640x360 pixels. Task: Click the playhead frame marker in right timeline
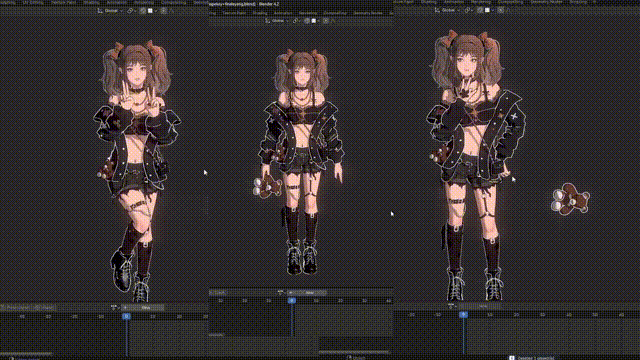463,315
